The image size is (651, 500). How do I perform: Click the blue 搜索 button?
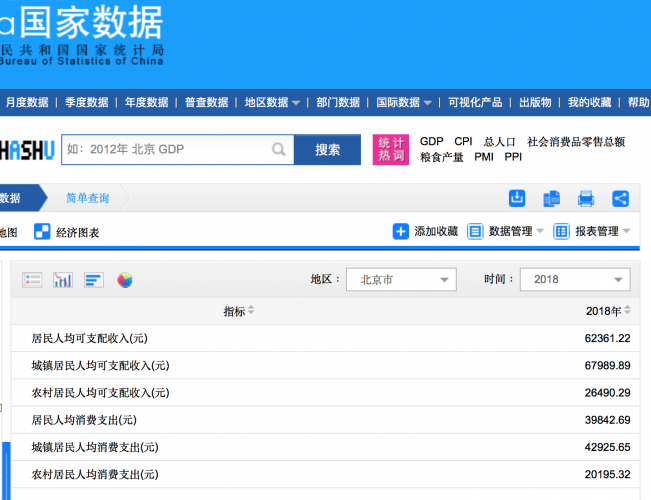click(327, 150)
